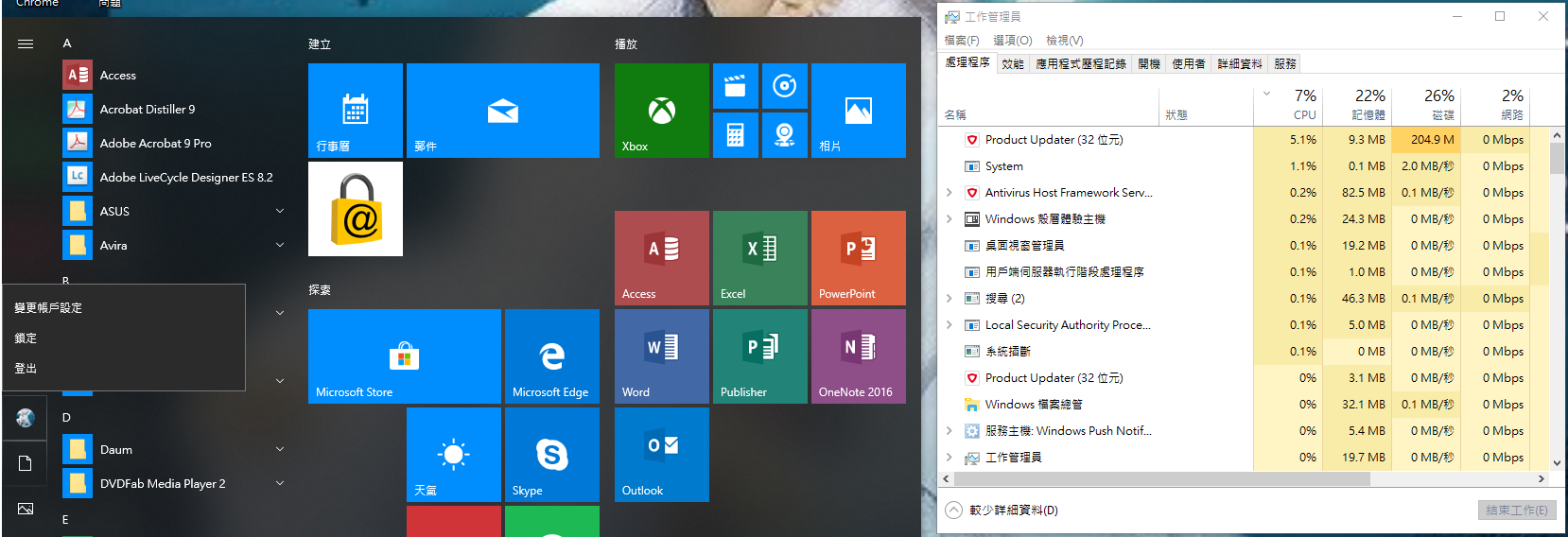1568x537 pixels.
Task: Open the 檔案(F) menu in Task Manager
Action: [962, 41]
